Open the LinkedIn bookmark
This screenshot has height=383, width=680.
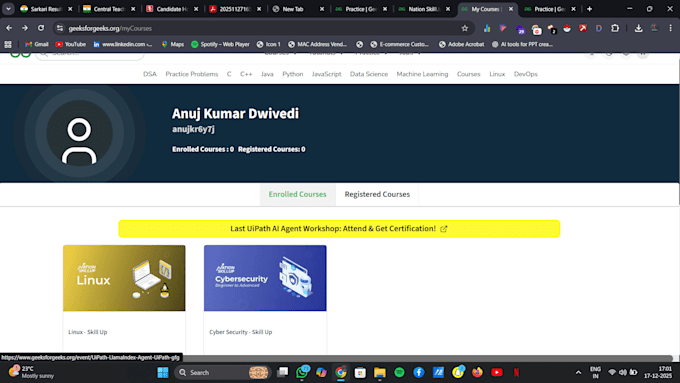coord(123,44)
